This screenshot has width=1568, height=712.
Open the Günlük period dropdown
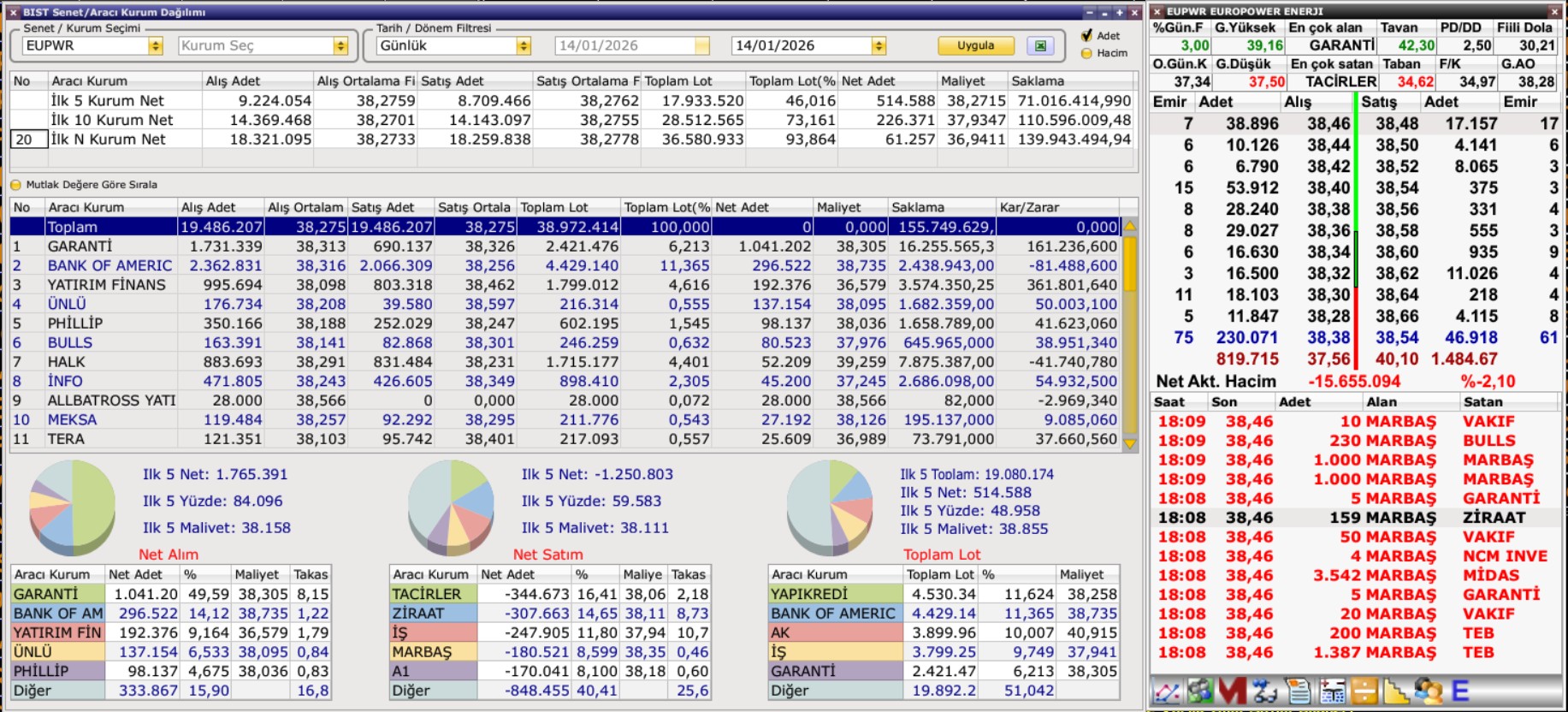[524, 46]
